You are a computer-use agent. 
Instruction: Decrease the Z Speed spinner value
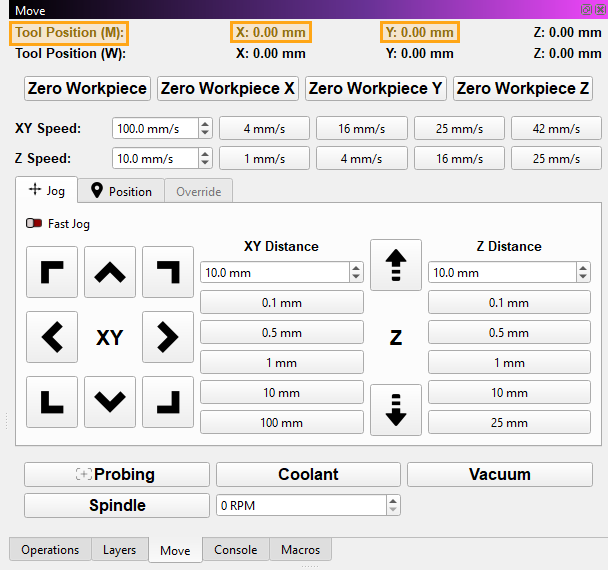point(205,163)
